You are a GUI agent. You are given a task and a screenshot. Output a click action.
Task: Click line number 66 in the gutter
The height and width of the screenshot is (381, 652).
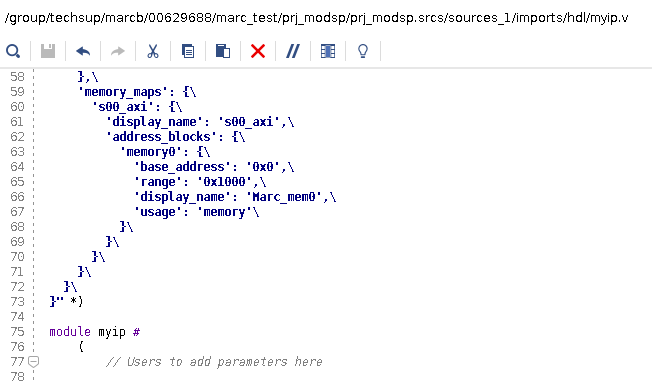(17, 197)
